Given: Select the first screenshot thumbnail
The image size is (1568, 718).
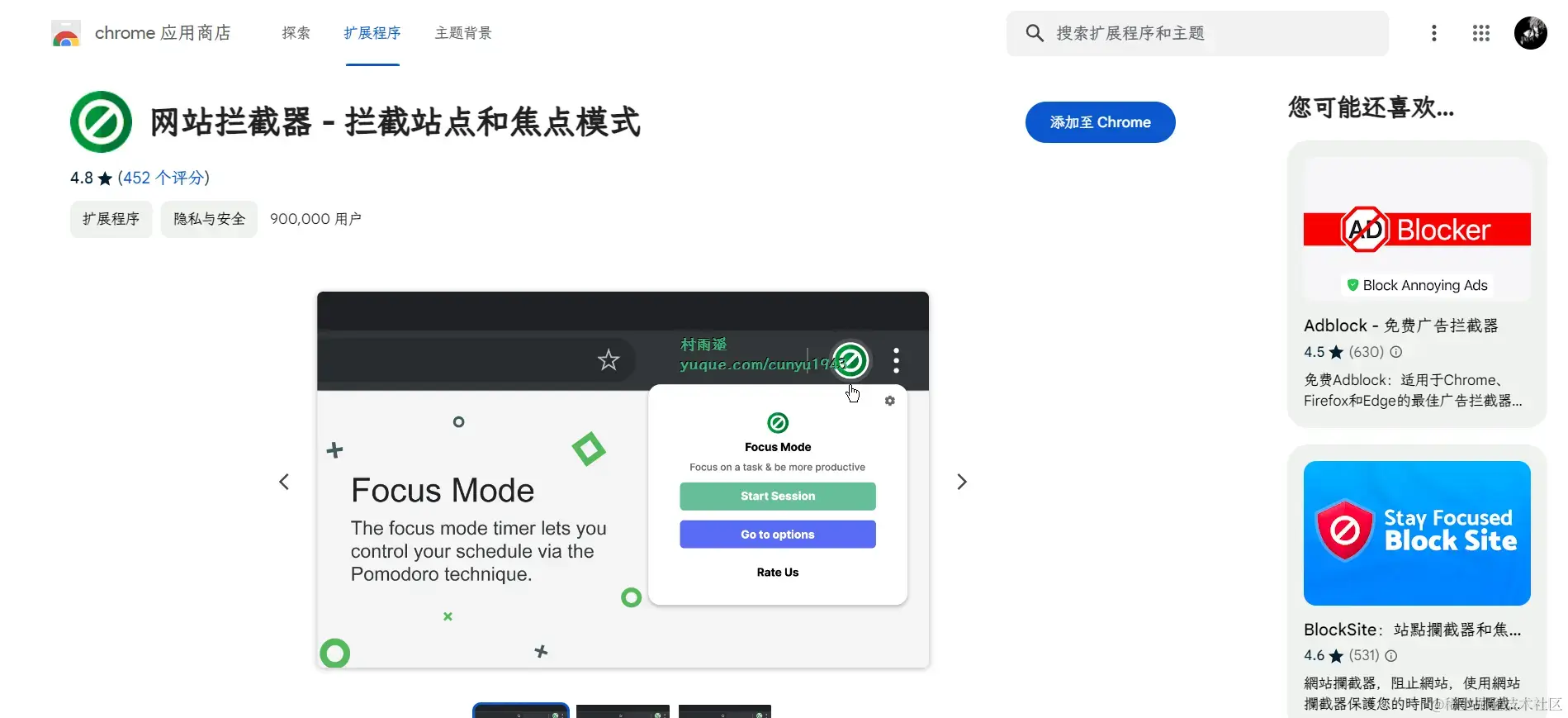Looking at the screenshot, I should click(x=521, y=711).
